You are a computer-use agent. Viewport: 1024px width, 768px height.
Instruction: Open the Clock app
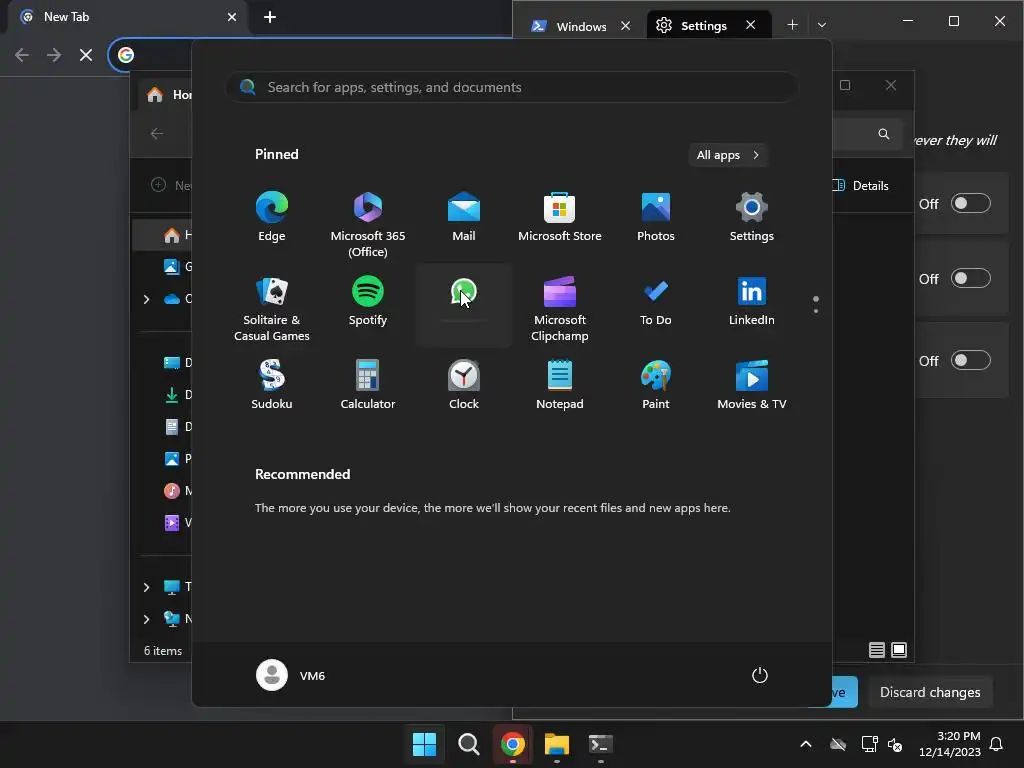point(464,385)
